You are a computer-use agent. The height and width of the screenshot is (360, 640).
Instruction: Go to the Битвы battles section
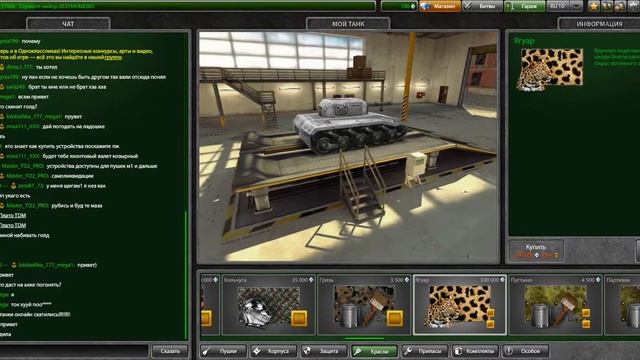point(482,6)
